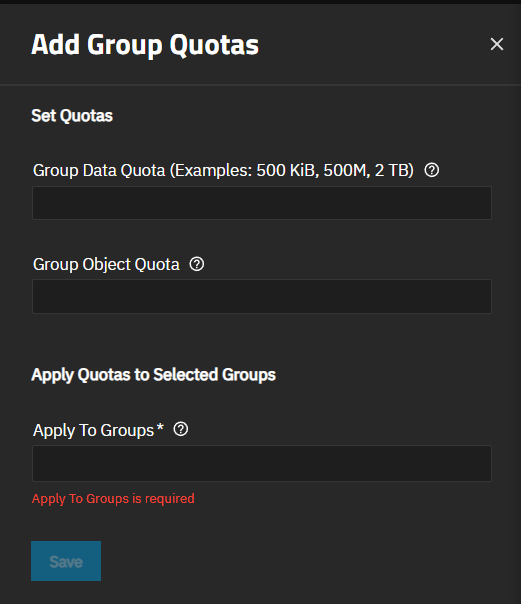The width and height of the screenshot is (521, 604).
Task: Click the 'Add Group Quotas' title
Action: pos(145,45)
